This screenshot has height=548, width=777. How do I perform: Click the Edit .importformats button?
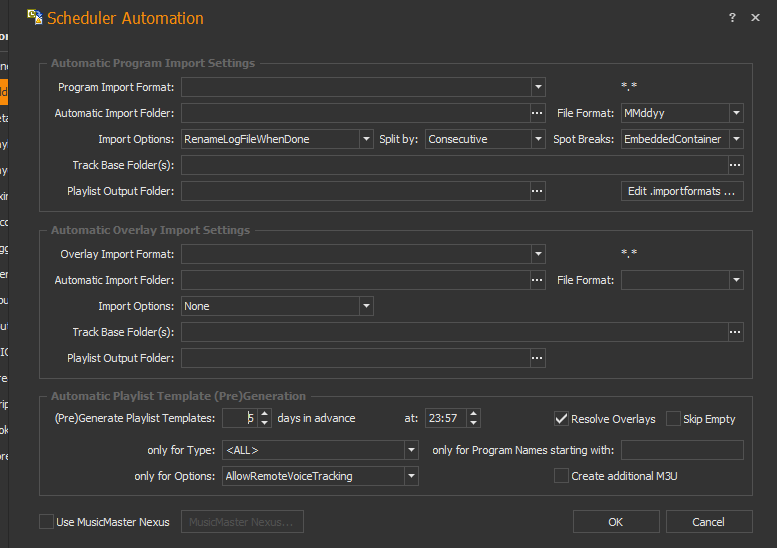point(682,191)
